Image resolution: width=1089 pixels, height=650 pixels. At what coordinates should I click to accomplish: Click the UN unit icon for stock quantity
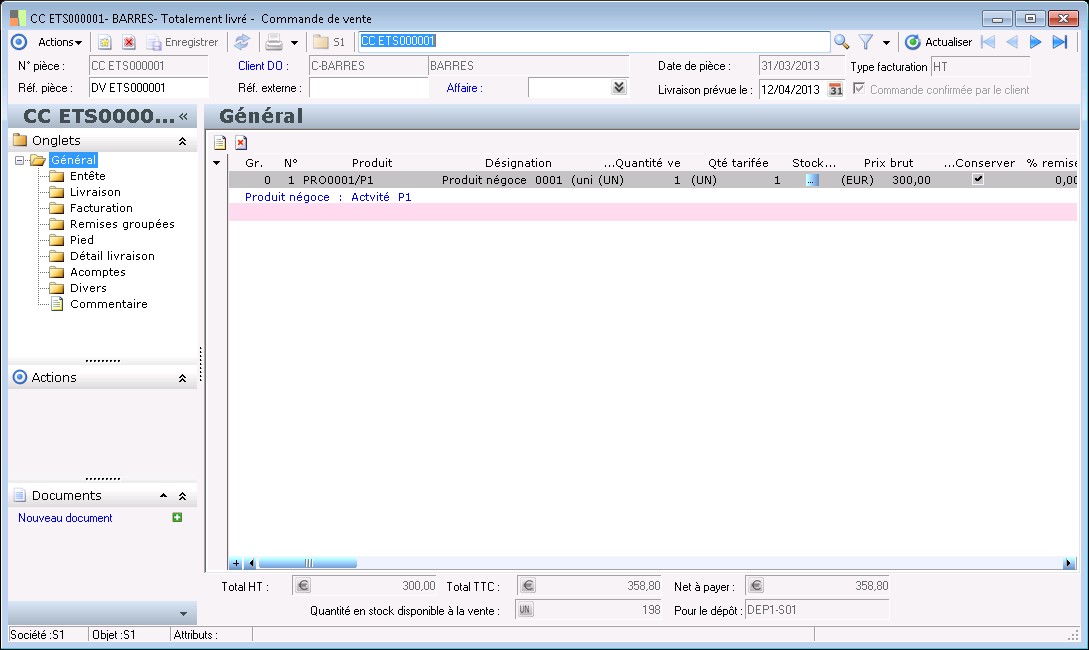[525, 610]
